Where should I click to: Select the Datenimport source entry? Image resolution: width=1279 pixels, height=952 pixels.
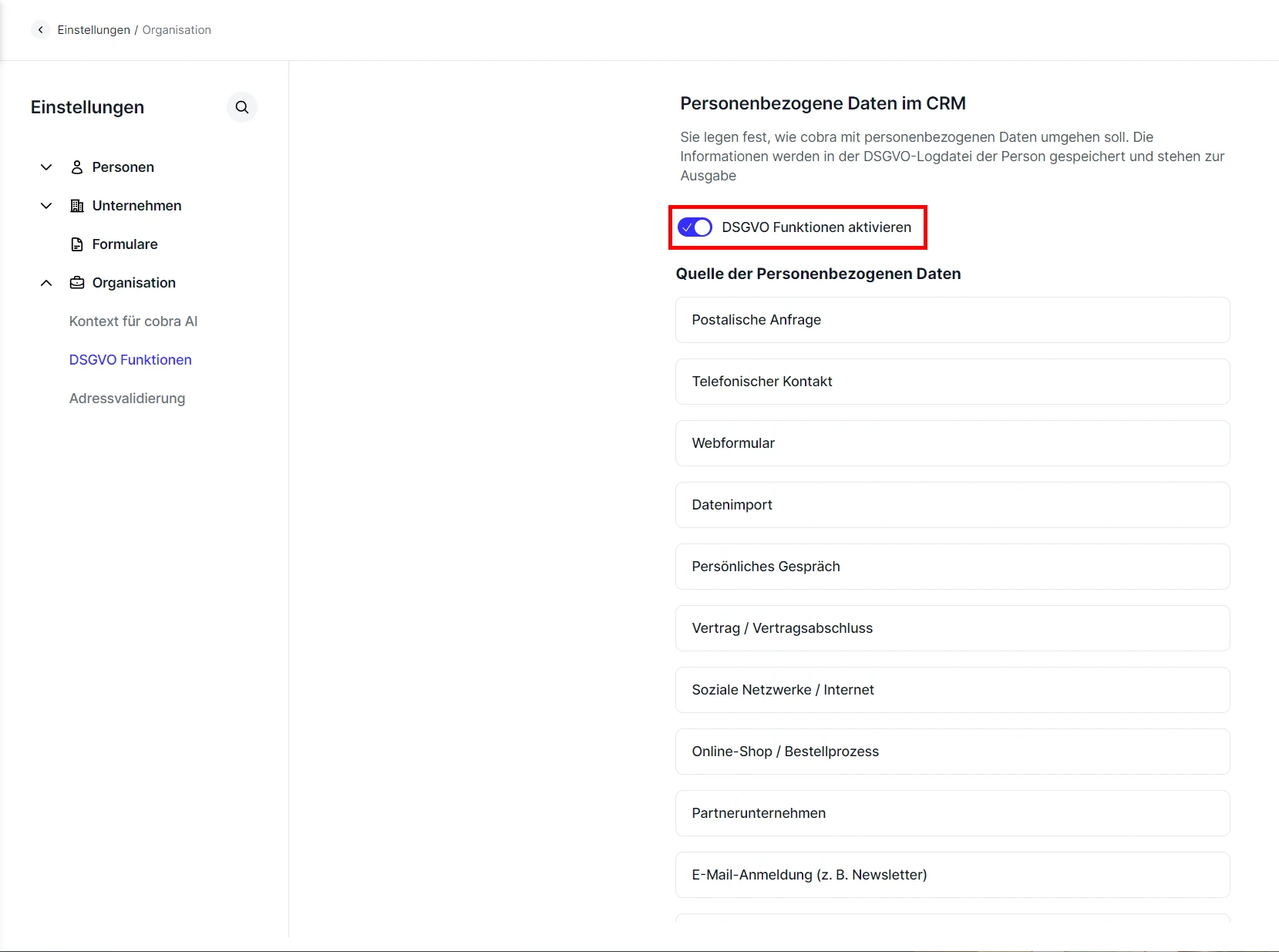952,505
